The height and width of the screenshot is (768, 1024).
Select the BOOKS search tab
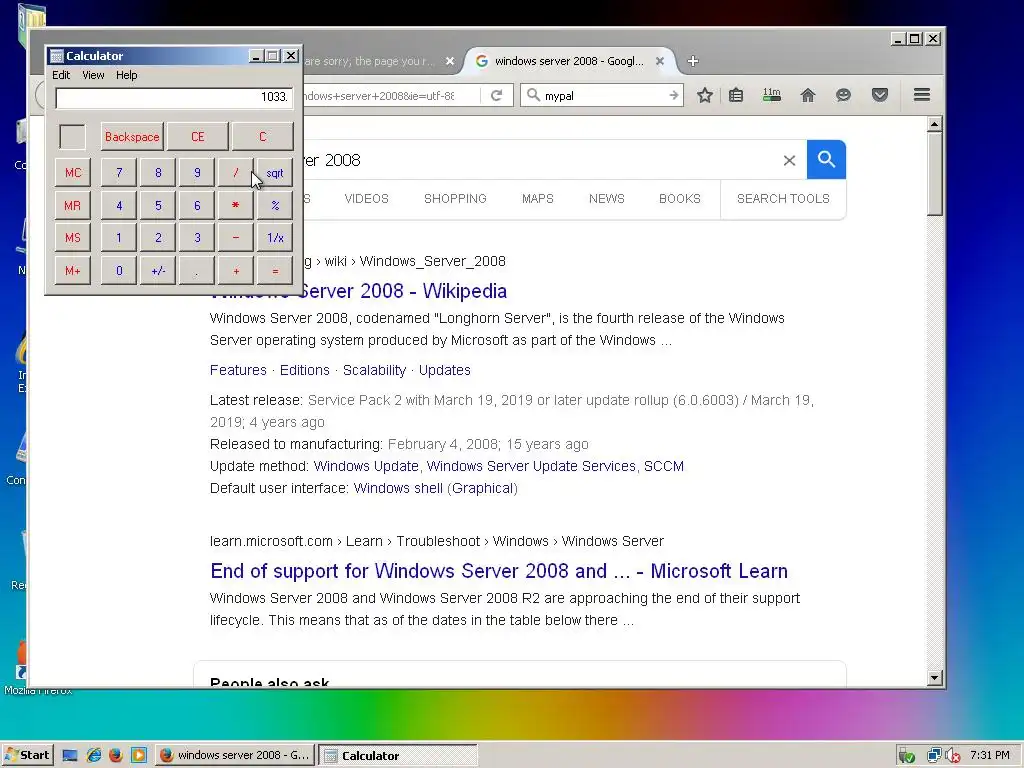[679, 199]
